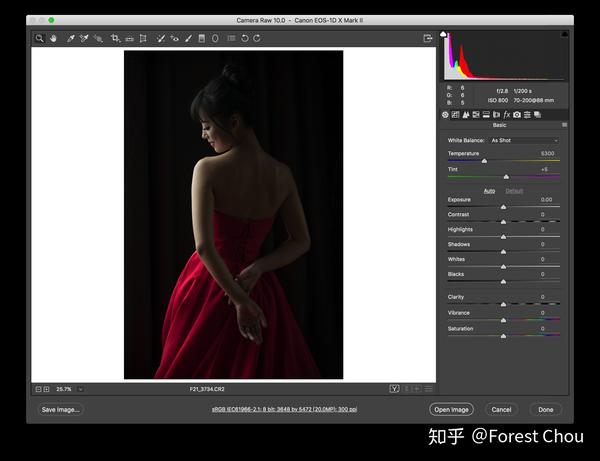Viewport: 600px width, 461px height.
Task: Open the Snapshots panel tab
Action: (x=538, y=114)
